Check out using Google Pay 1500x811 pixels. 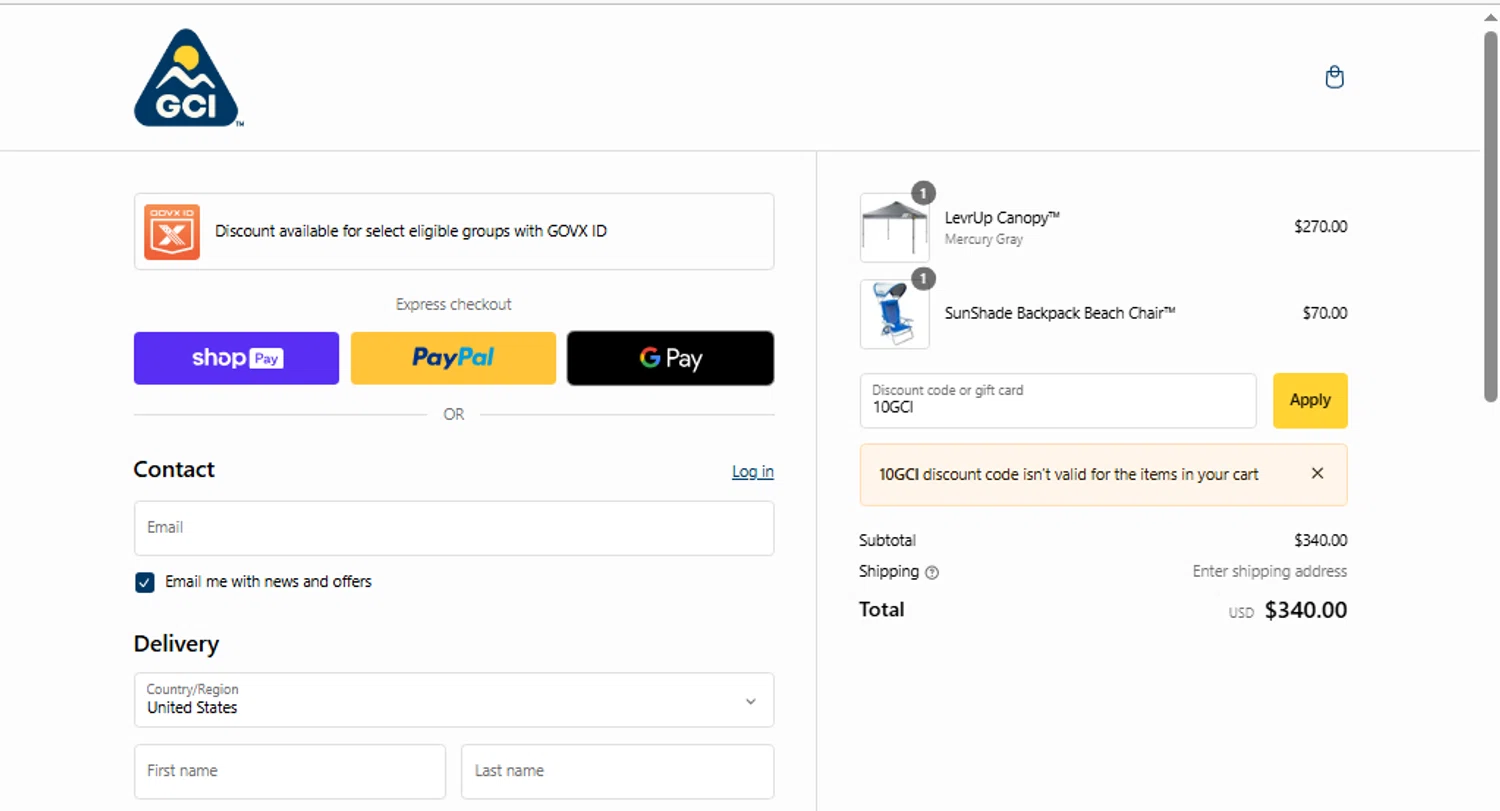pyautogui.click(x=670, y=358)
